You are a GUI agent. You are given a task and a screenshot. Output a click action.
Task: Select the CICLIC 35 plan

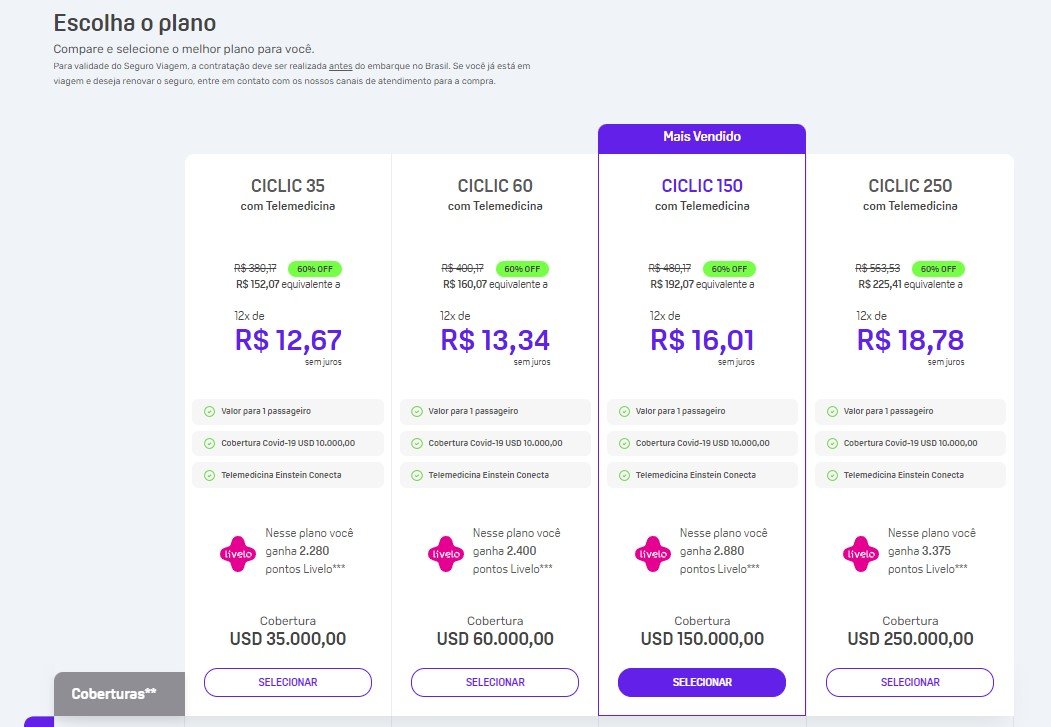coord(288,682)
